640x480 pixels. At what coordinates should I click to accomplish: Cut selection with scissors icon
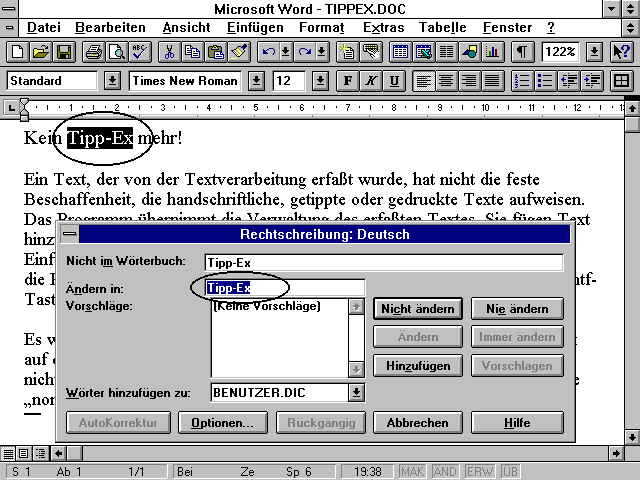tap(169, 52)
